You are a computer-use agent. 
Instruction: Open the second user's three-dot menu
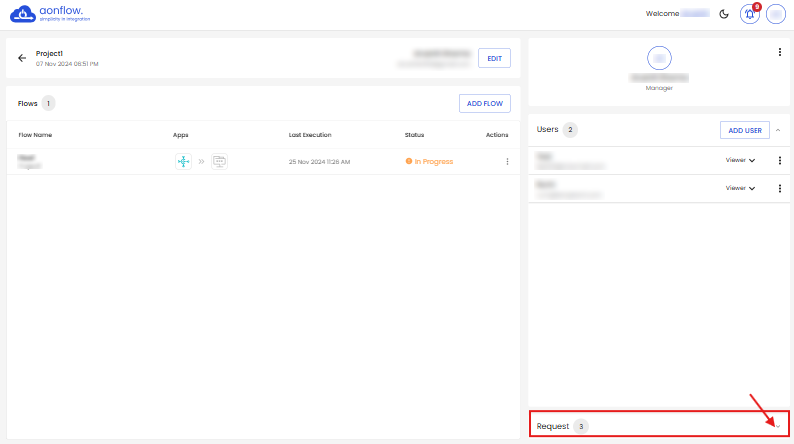(779, 188)
